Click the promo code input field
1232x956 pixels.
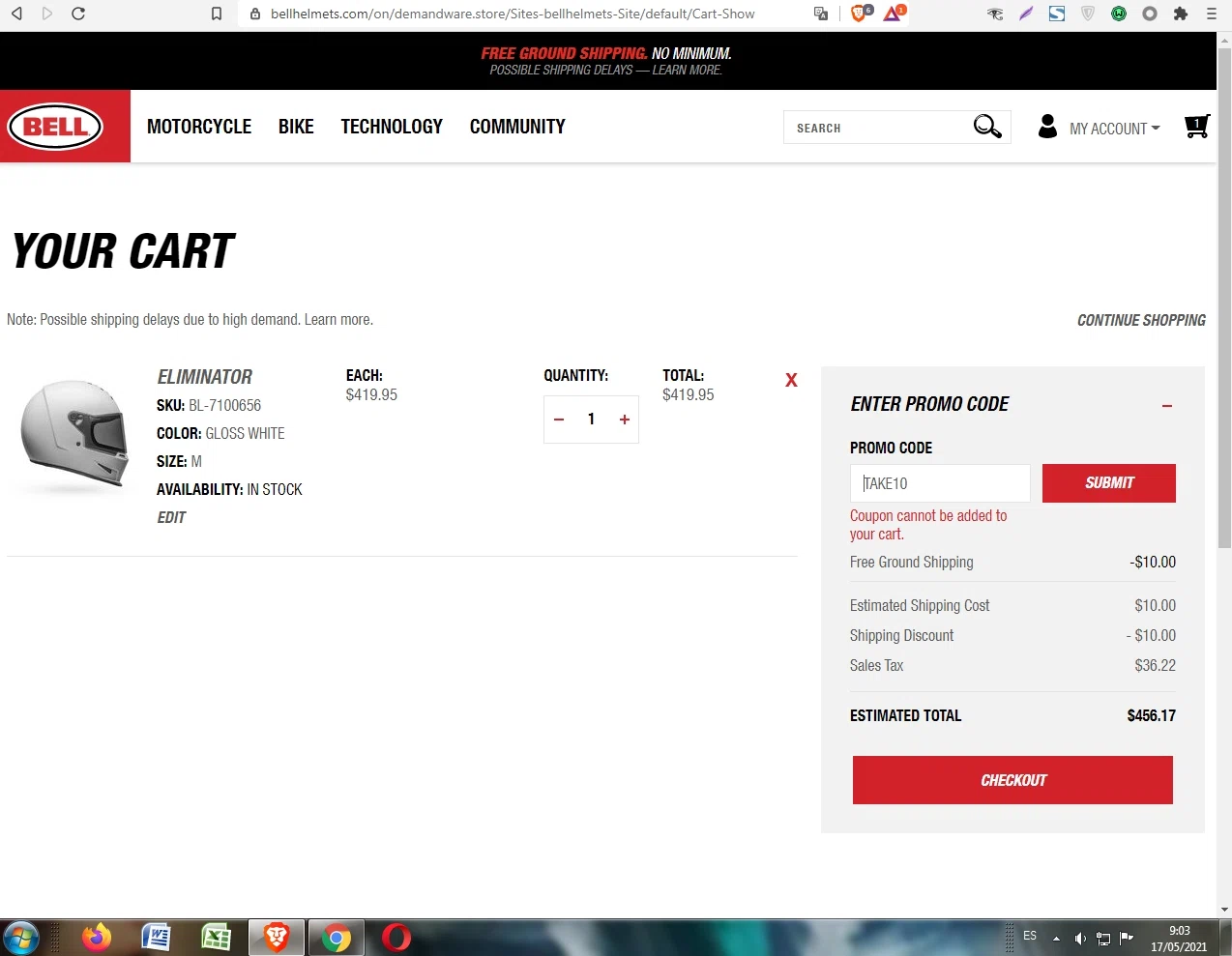point(940,483)
